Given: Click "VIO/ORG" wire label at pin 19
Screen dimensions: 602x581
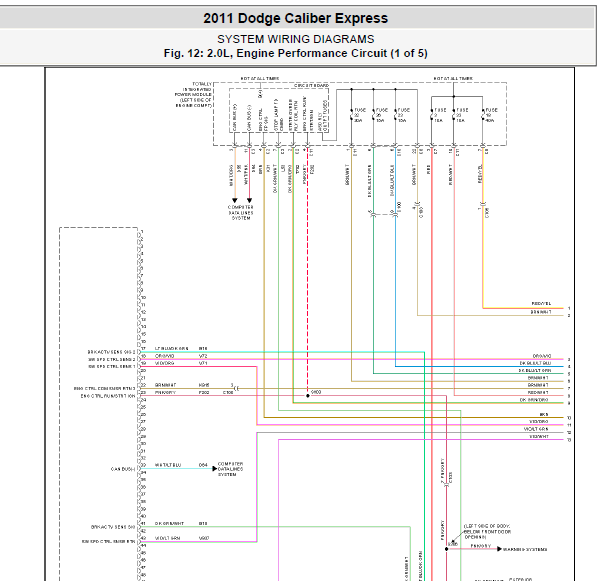Looking at the screenshot, I should [x=164, y=363].
